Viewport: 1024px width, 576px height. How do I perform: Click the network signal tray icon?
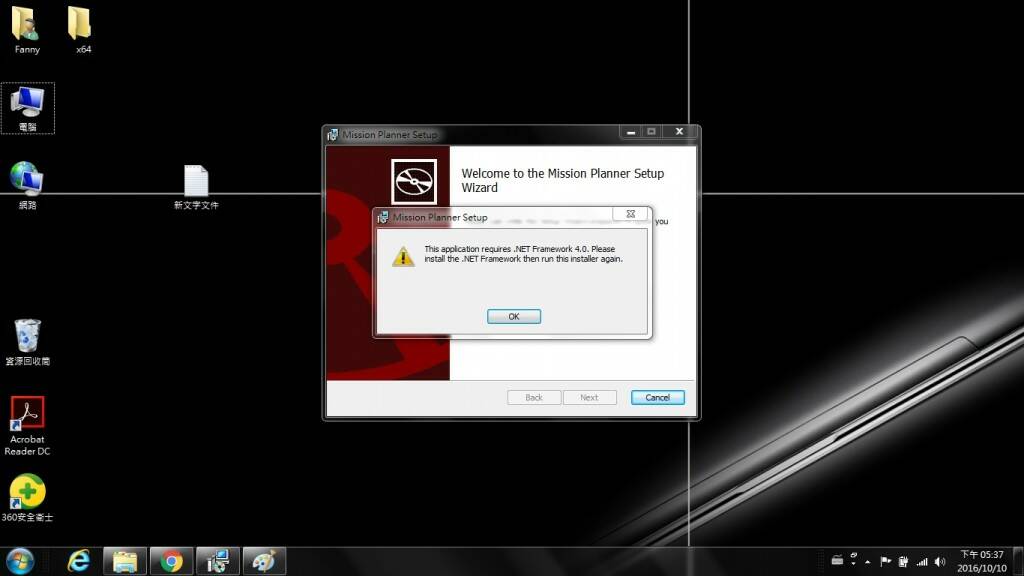click(x=922, y=562)
